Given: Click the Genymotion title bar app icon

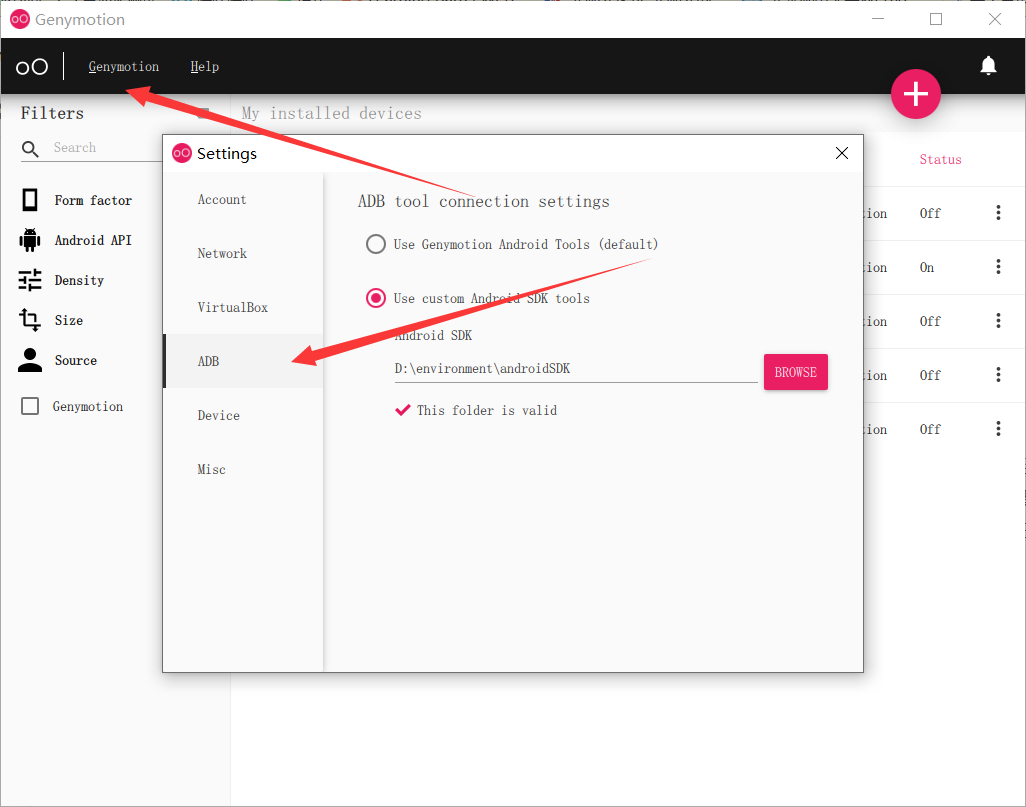Looking at the screenshot, I should point(20,19).
